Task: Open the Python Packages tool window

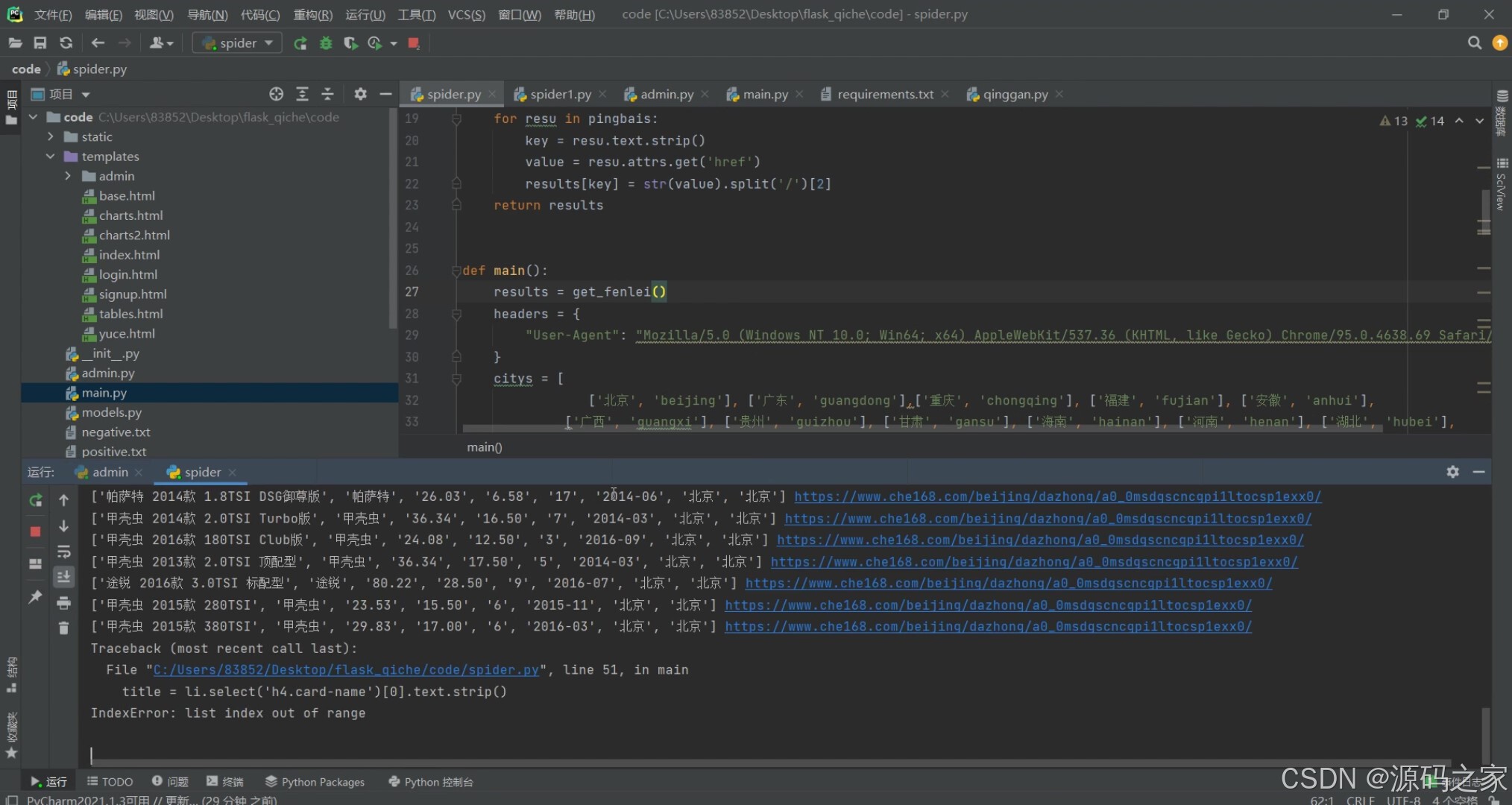Action: point(315,782)
